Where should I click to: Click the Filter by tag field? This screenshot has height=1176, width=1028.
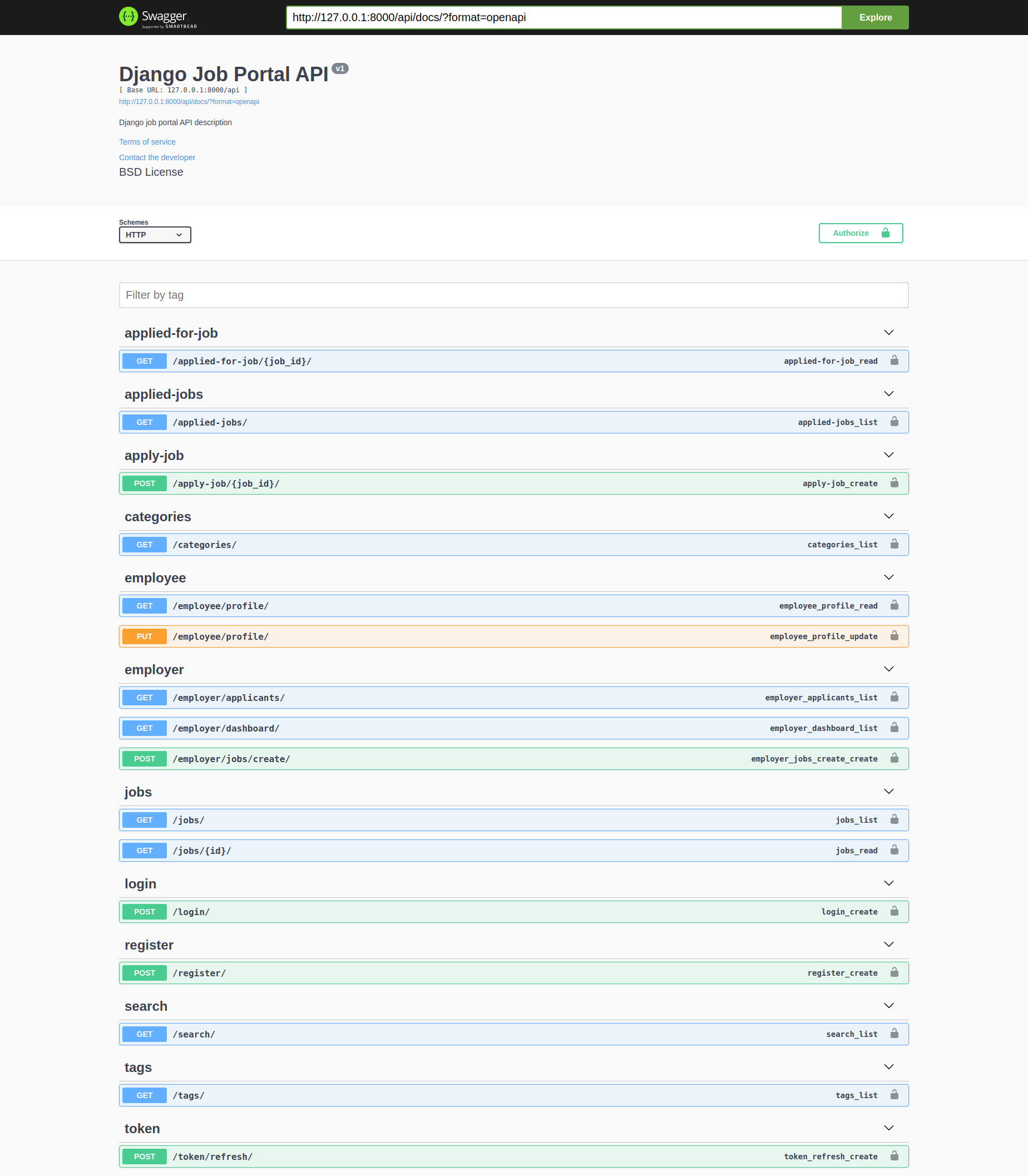tap(513, 295)
